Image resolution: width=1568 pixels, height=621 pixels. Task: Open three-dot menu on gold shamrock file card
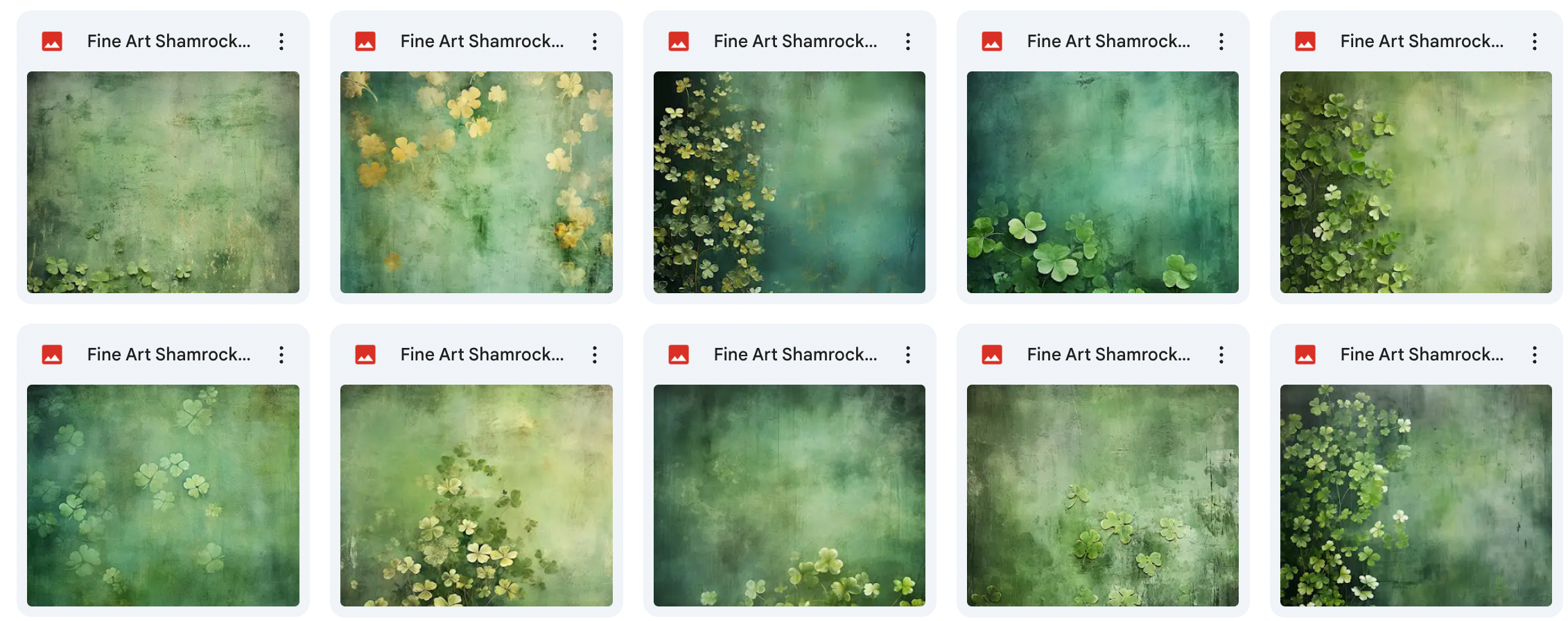pyautogui.click(x=595, y=42)
